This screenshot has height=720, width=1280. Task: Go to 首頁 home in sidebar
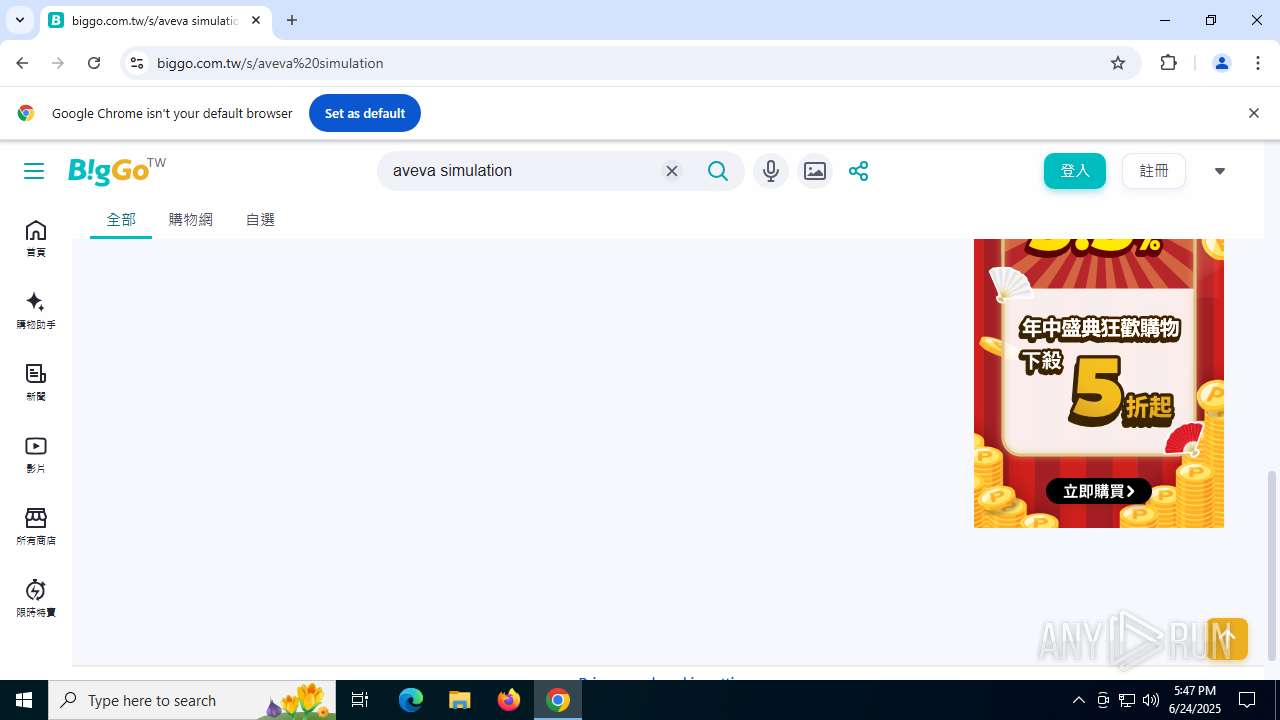[x=36, y=239]
